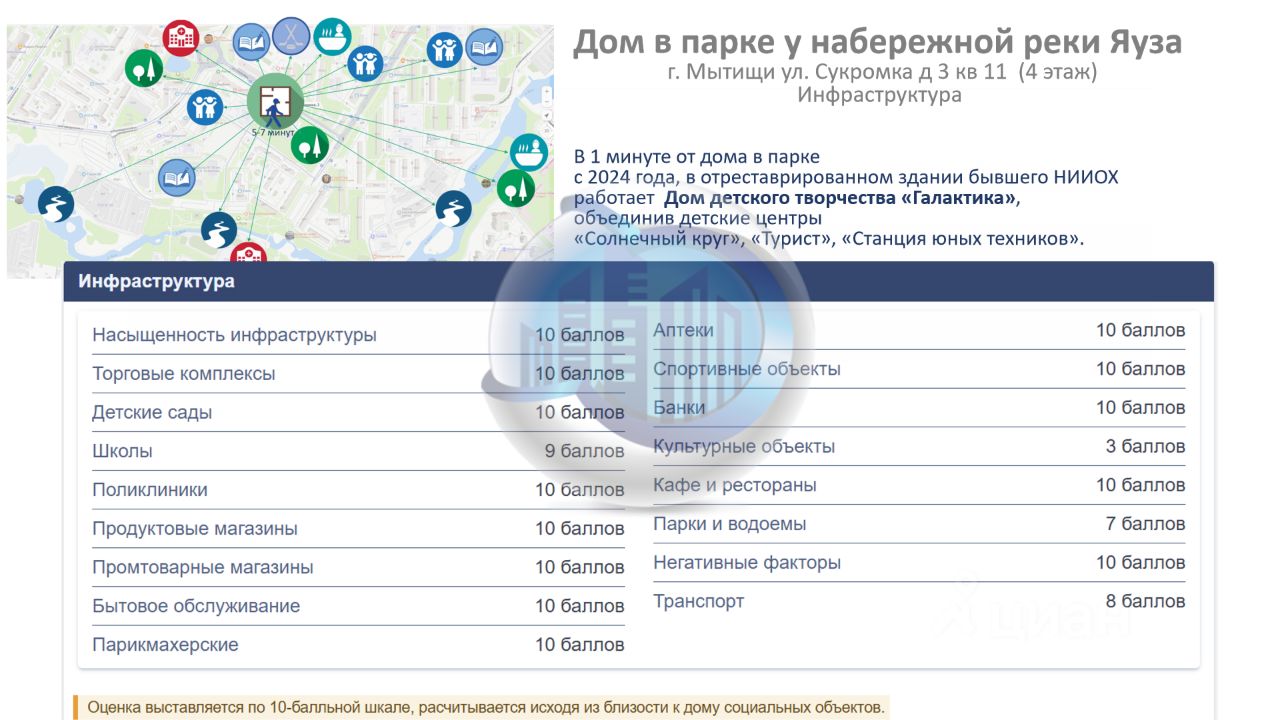The height and width of the screenshot is (720, 1280).
Task: Select the 'Бытовое обслуживание' row label
Action: pyautogui.click(x=196, y=606)
